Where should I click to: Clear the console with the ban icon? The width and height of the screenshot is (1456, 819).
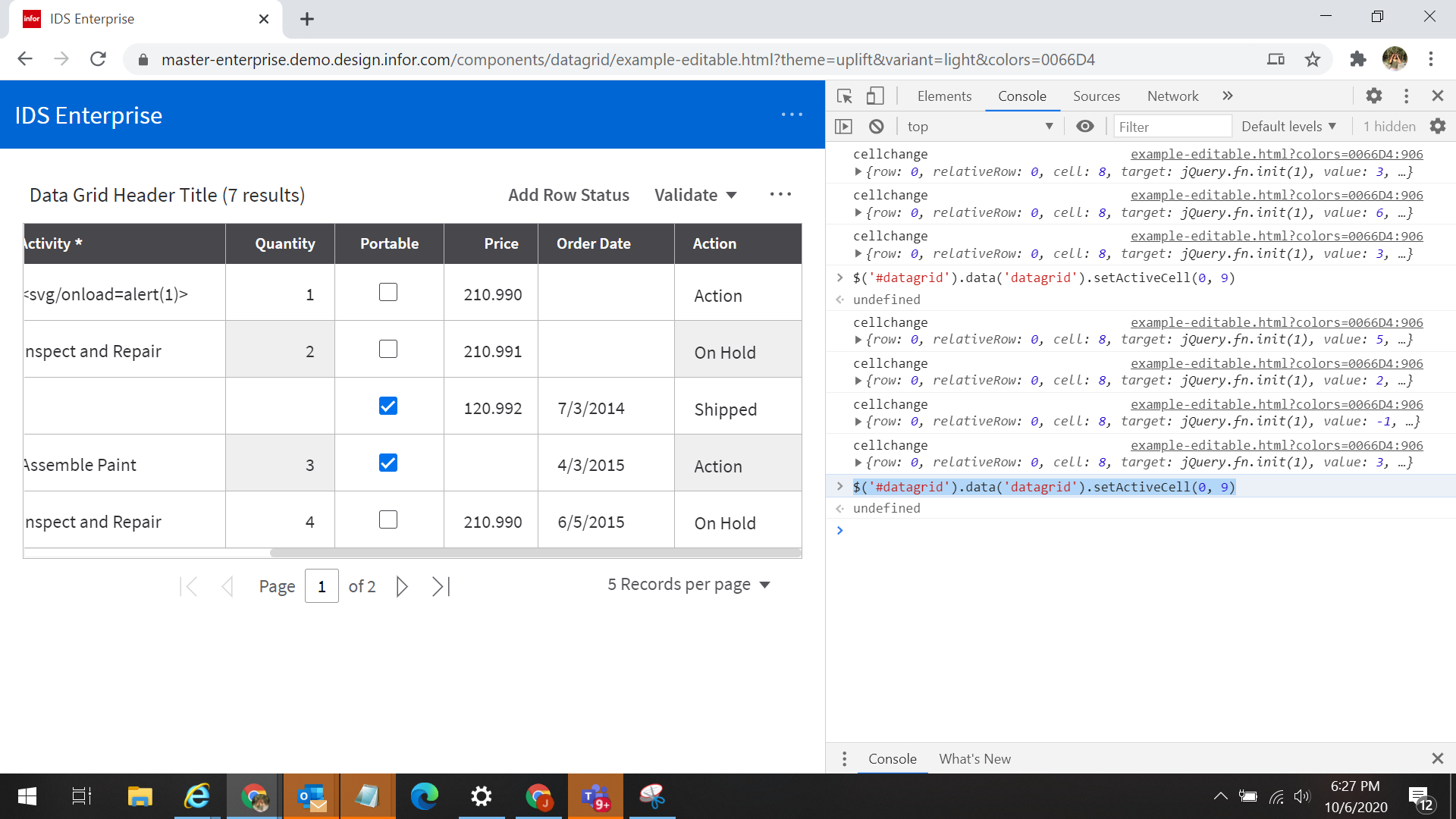point(877,127)
